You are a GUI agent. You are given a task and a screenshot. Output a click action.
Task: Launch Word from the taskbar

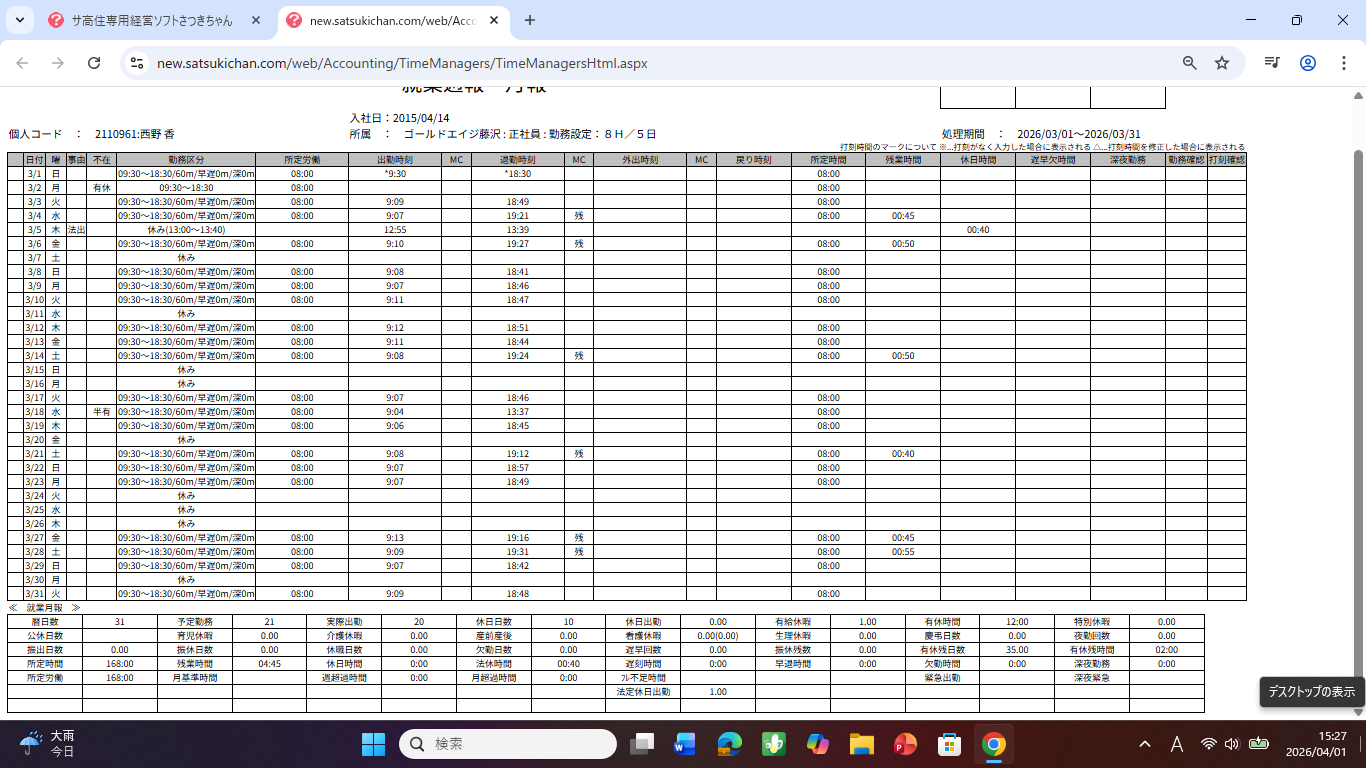tap(685, 744)
